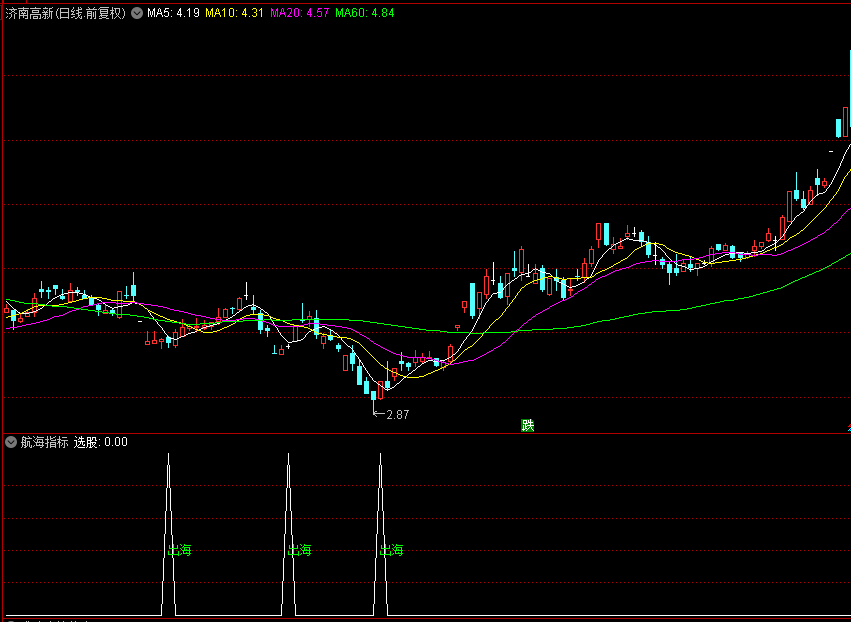This screenshot has width=851, height=622.
Task: Select the MA10: 4.31 label
Action: click(234, 13)
